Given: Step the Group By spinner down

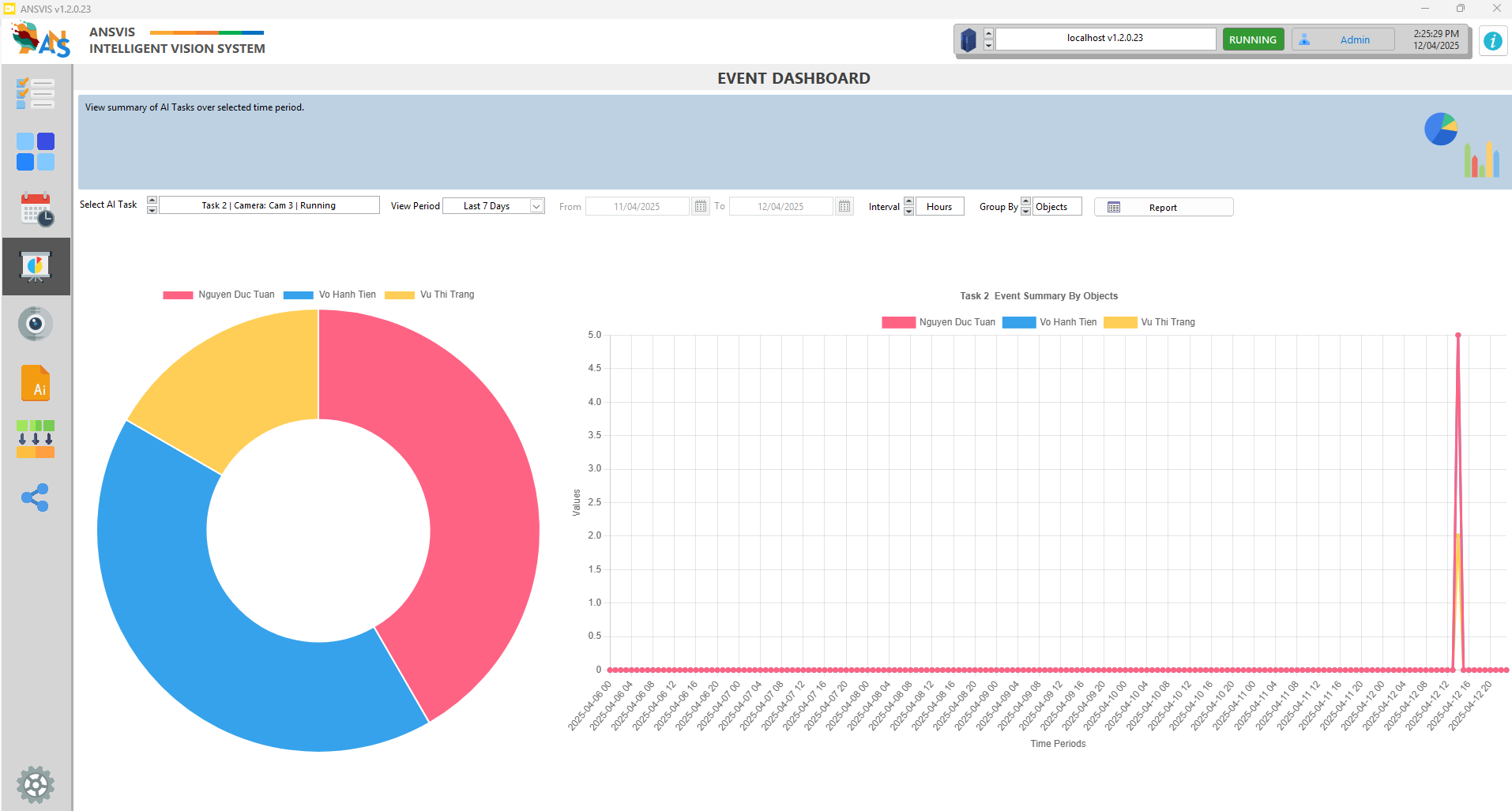Looking at the screenshot, I should [x=1025, y=212].
